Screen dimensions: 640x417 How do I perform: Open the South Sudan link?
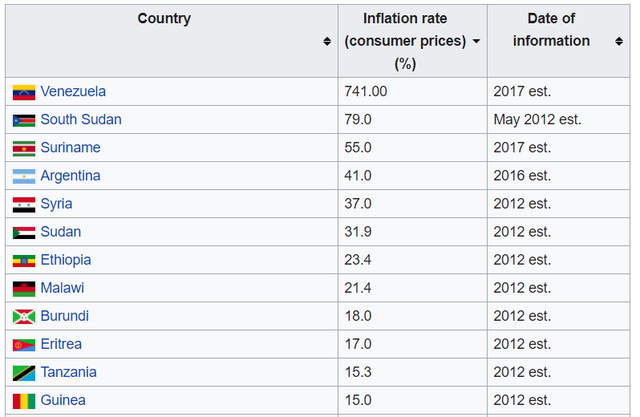click(x=81, y=120)
